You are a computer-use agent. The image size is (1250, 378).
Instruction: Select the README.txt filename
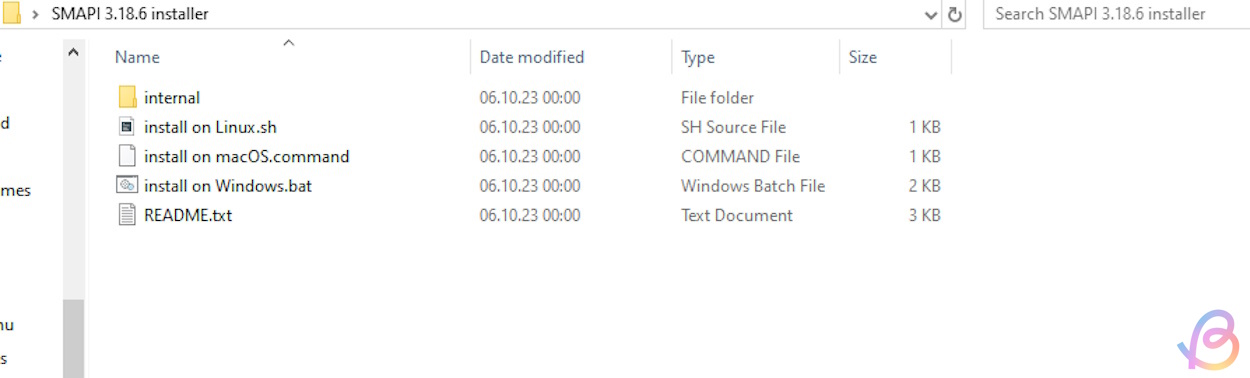click(x=188, y=215)
